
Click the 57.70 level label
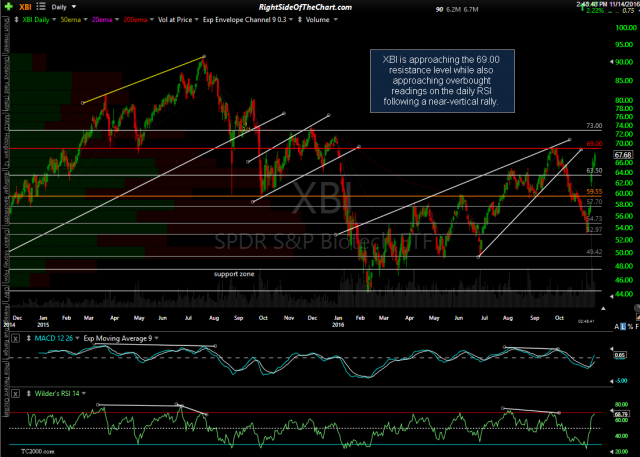594,202
